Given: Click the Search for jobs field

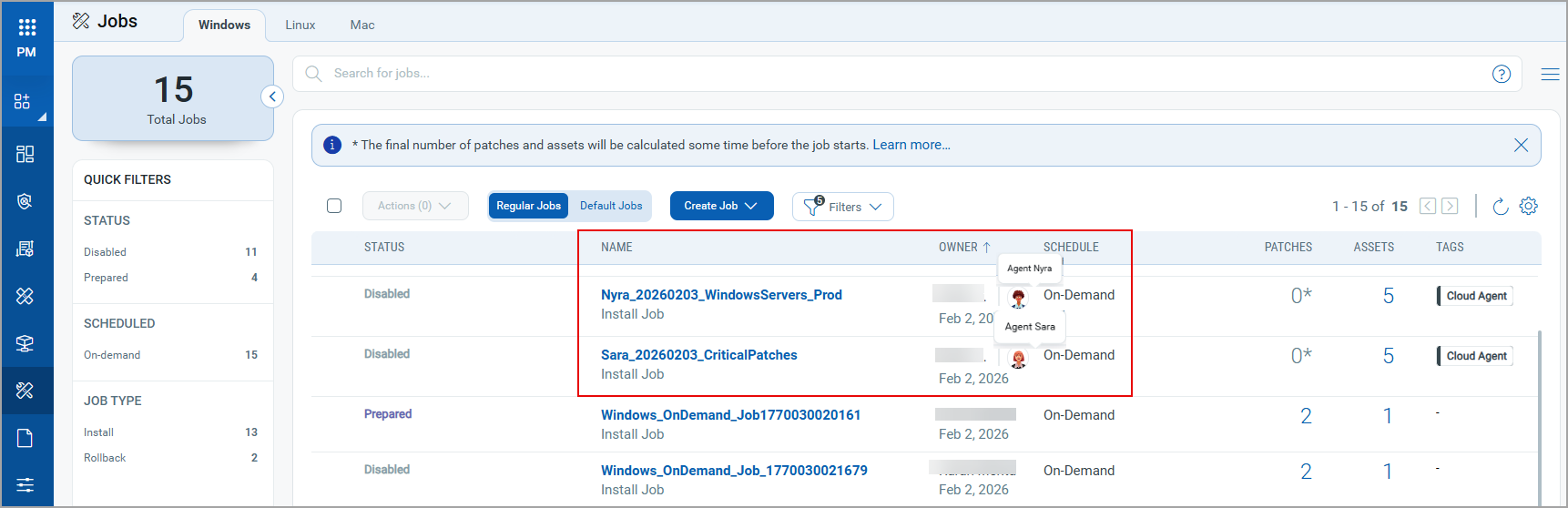Looking at the screenshot, I should click(820, 74).
